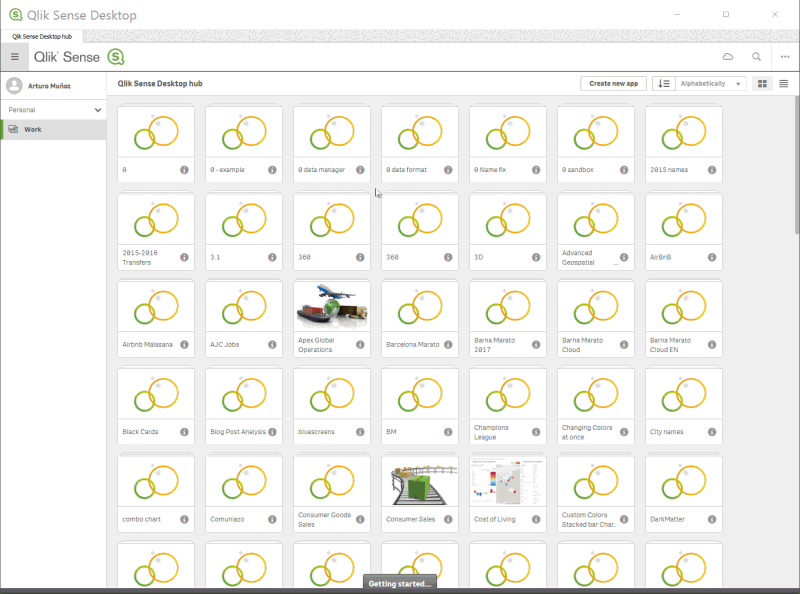Click the Getting started... button
Screen dimensions: 800x594
click(x=399, y=583)
